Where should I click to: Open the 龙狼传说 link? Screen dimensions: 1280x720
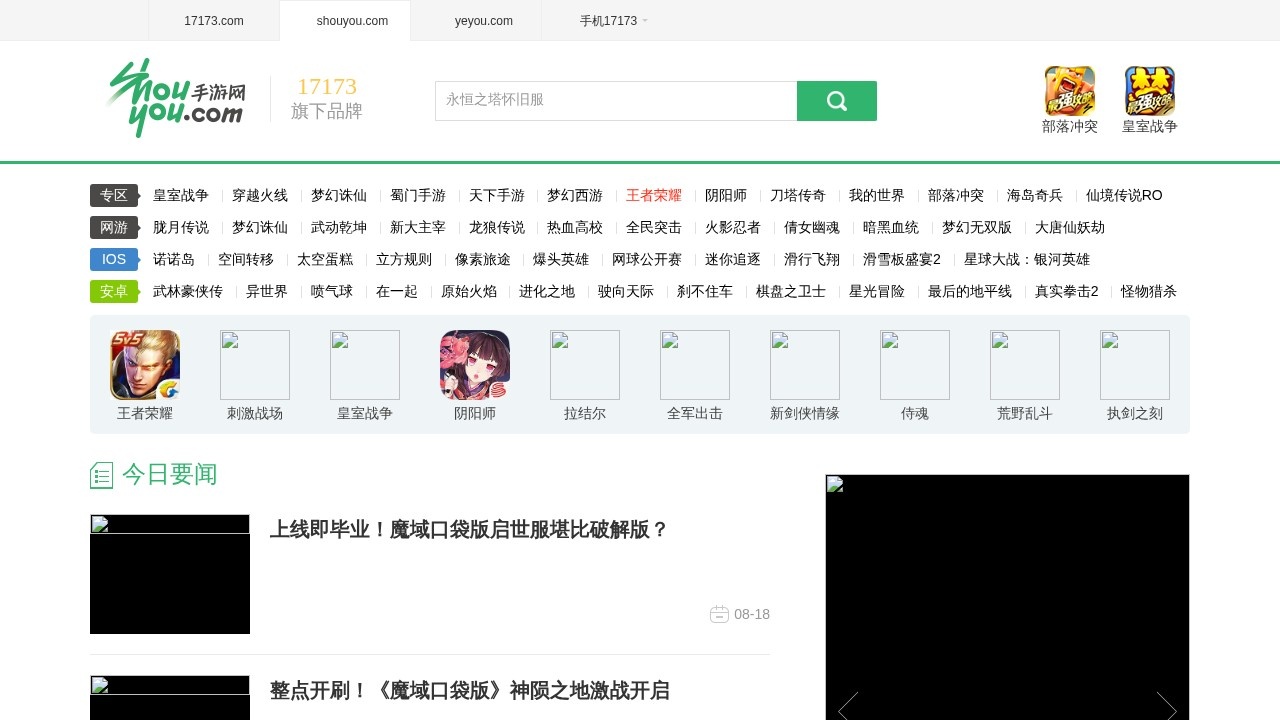(497, 227)
